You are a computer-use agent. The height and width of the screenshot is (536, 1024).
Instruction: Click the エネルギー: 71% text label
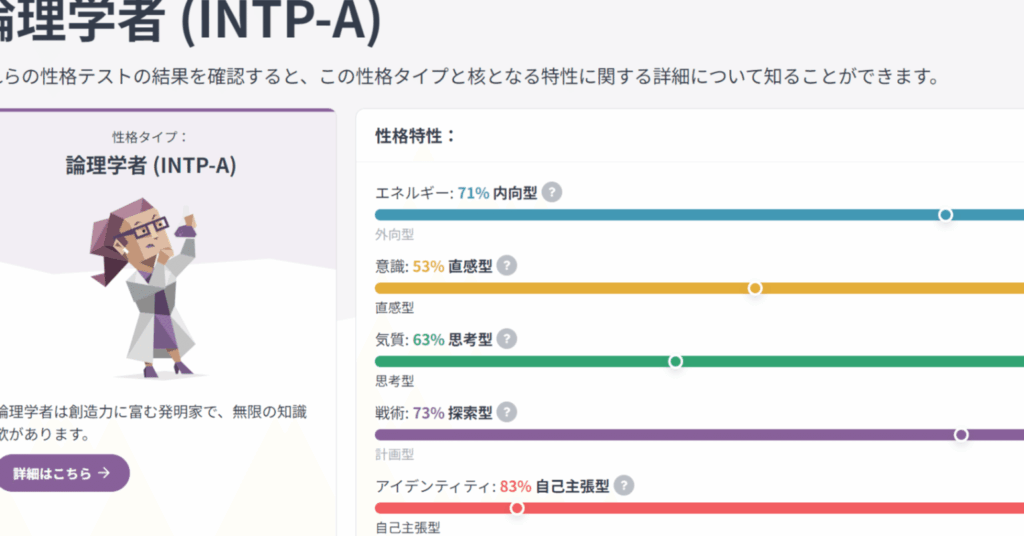(432, 193)
